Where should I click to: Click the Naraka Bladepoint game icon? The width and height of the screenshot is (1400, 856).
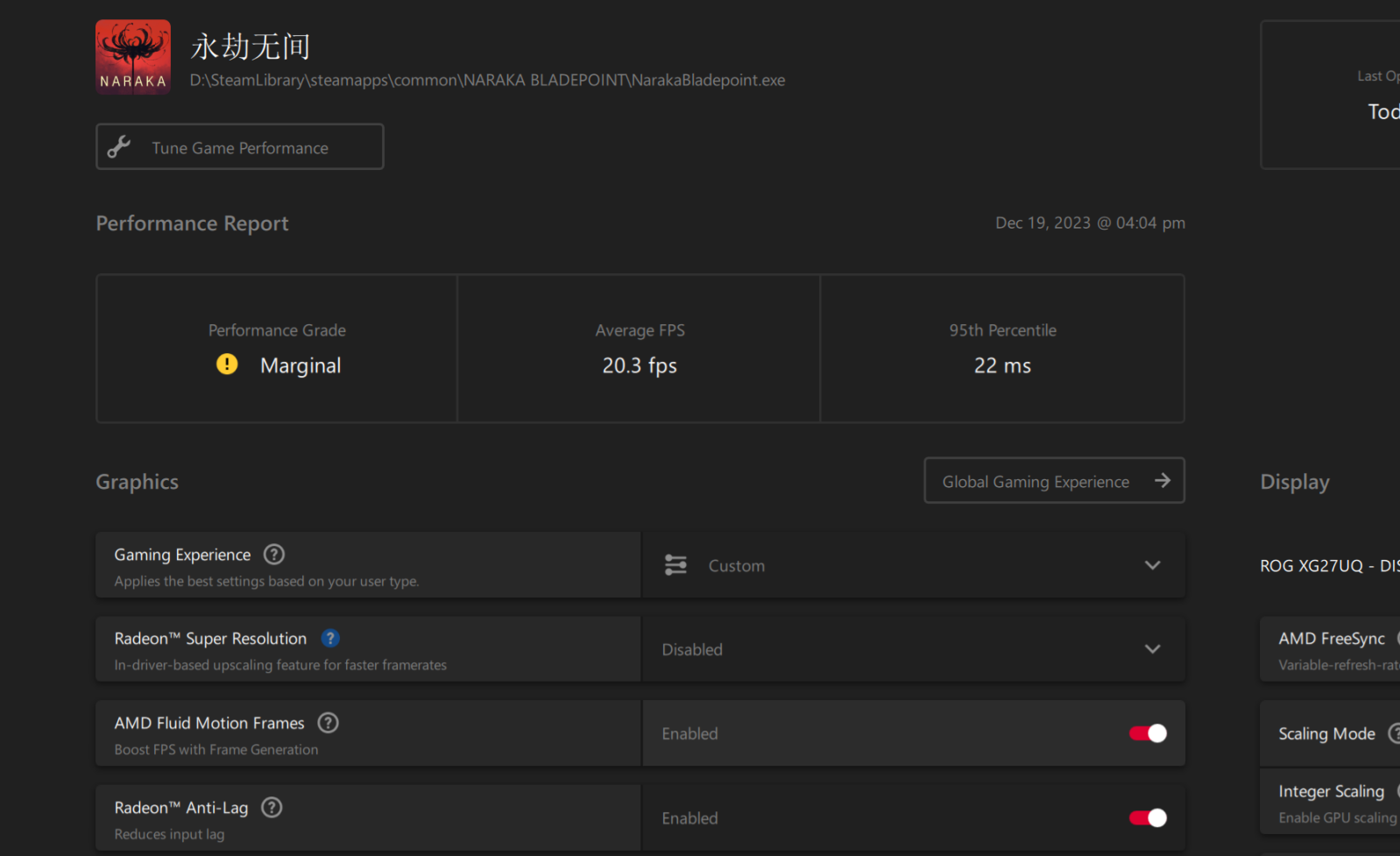133,57
